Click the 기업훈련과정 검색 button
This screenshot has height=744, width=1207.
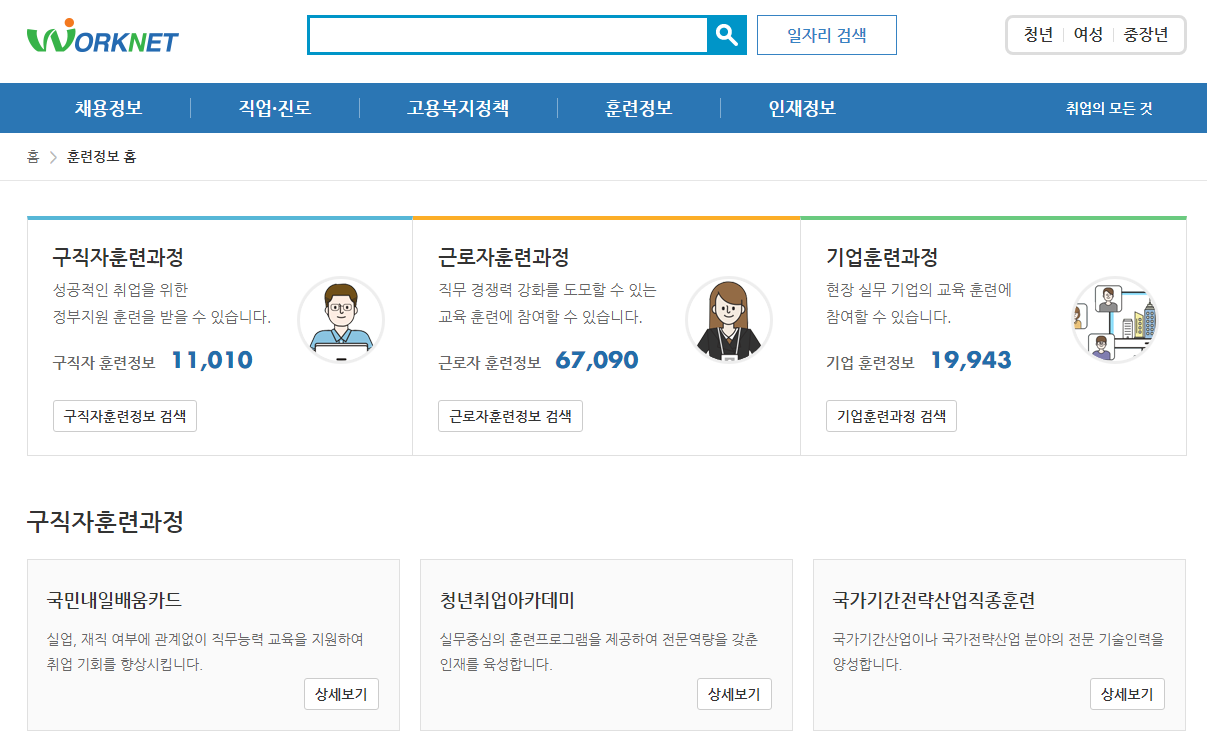(890, 415)
